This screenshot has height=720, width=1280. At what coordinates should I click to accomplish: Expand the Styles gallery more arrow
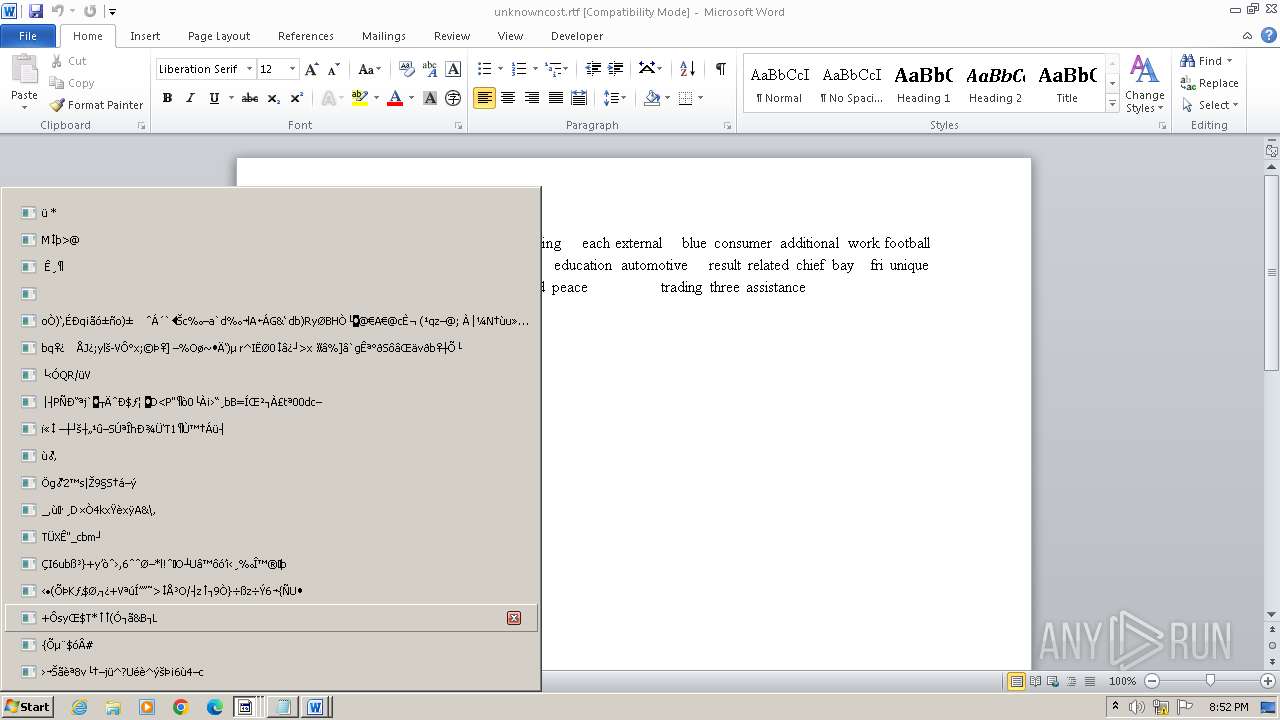(x=1112, y=104)
